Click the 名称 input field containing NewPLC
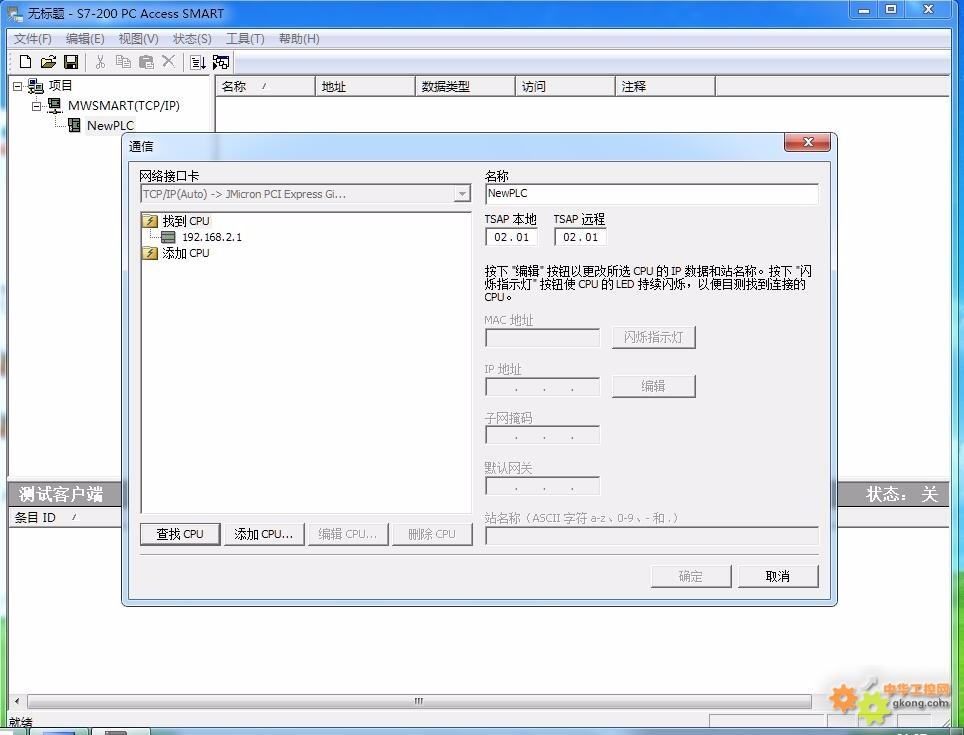The image size is (964, 735). tap(652, 194)
